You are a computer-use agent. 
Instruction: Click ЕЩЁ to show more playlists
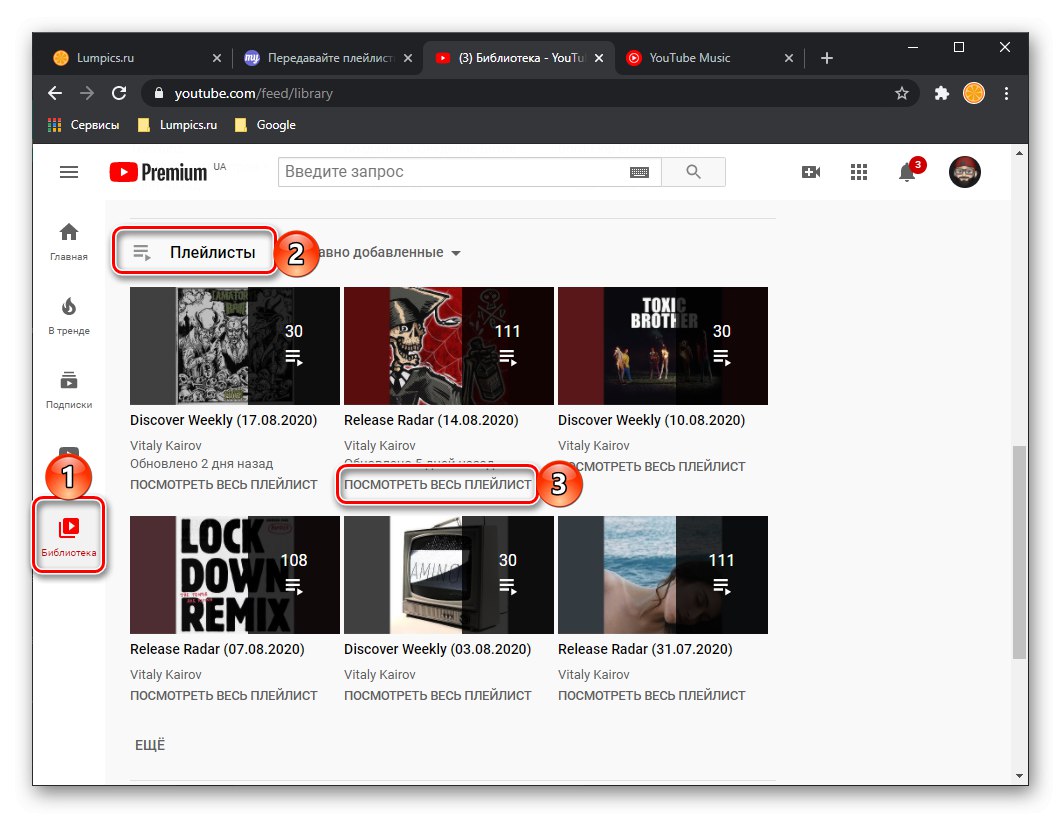coord(150,745)
